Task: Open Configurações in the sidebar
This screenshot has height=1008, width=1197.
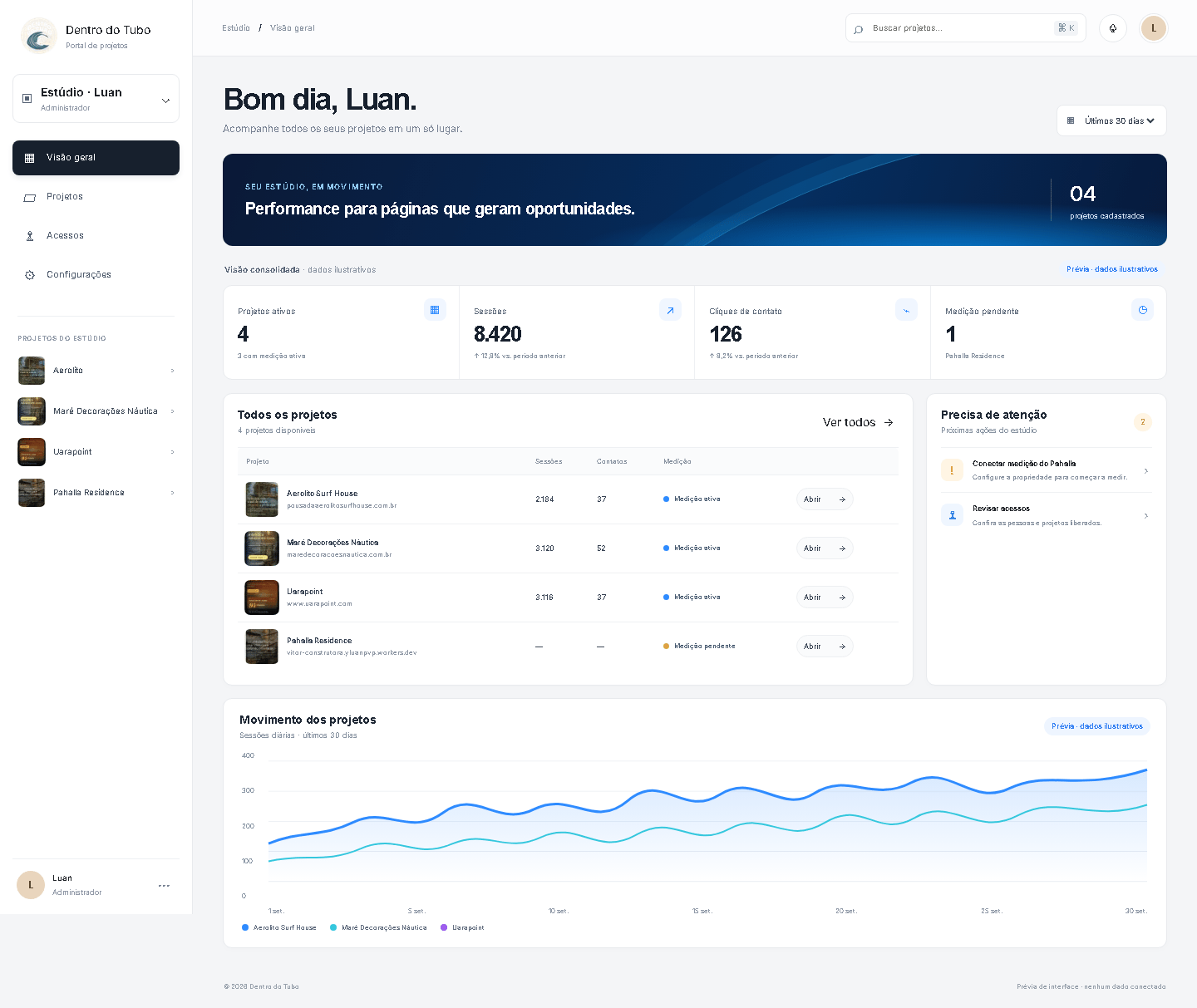Action: pos(96,275)
